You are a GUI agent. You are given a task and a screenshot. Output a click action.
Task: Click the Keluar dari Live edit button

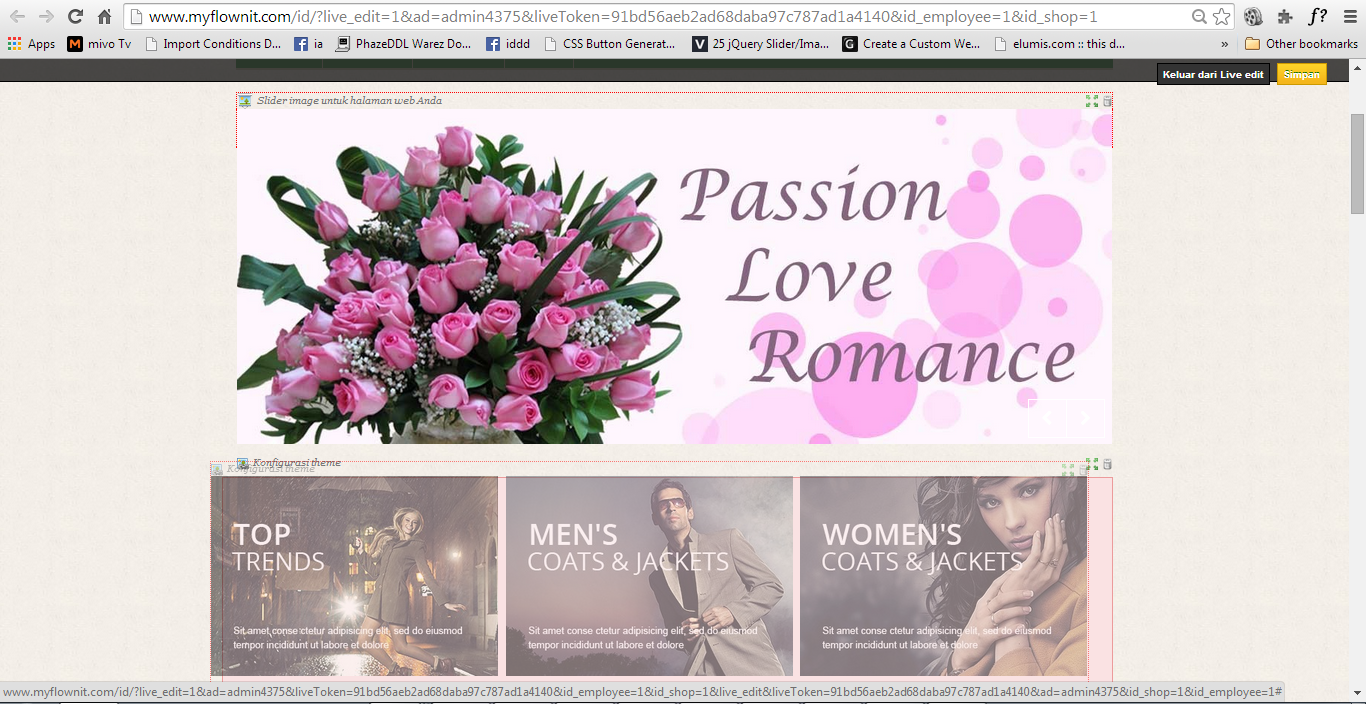[1213, 75]
